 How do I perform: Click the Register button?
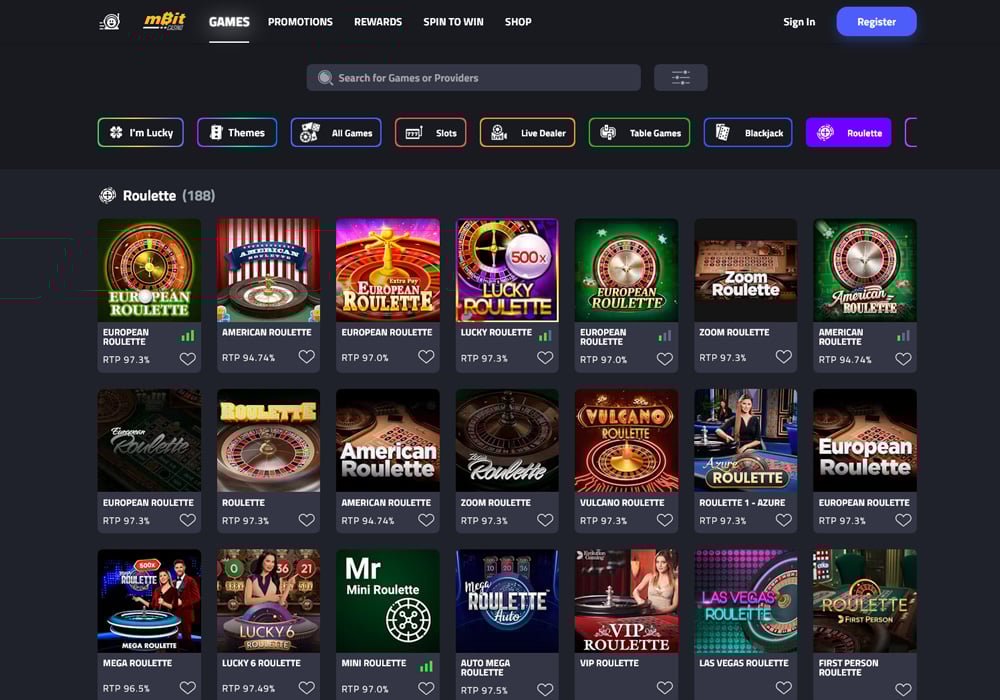(876, 21)
